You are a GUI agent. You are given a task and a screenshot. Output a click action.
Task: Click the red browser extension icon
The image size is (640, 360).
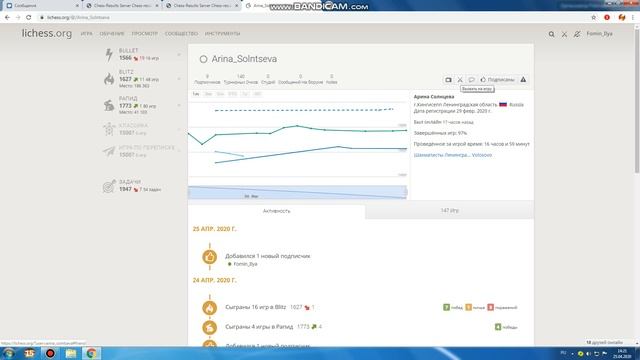607,18
